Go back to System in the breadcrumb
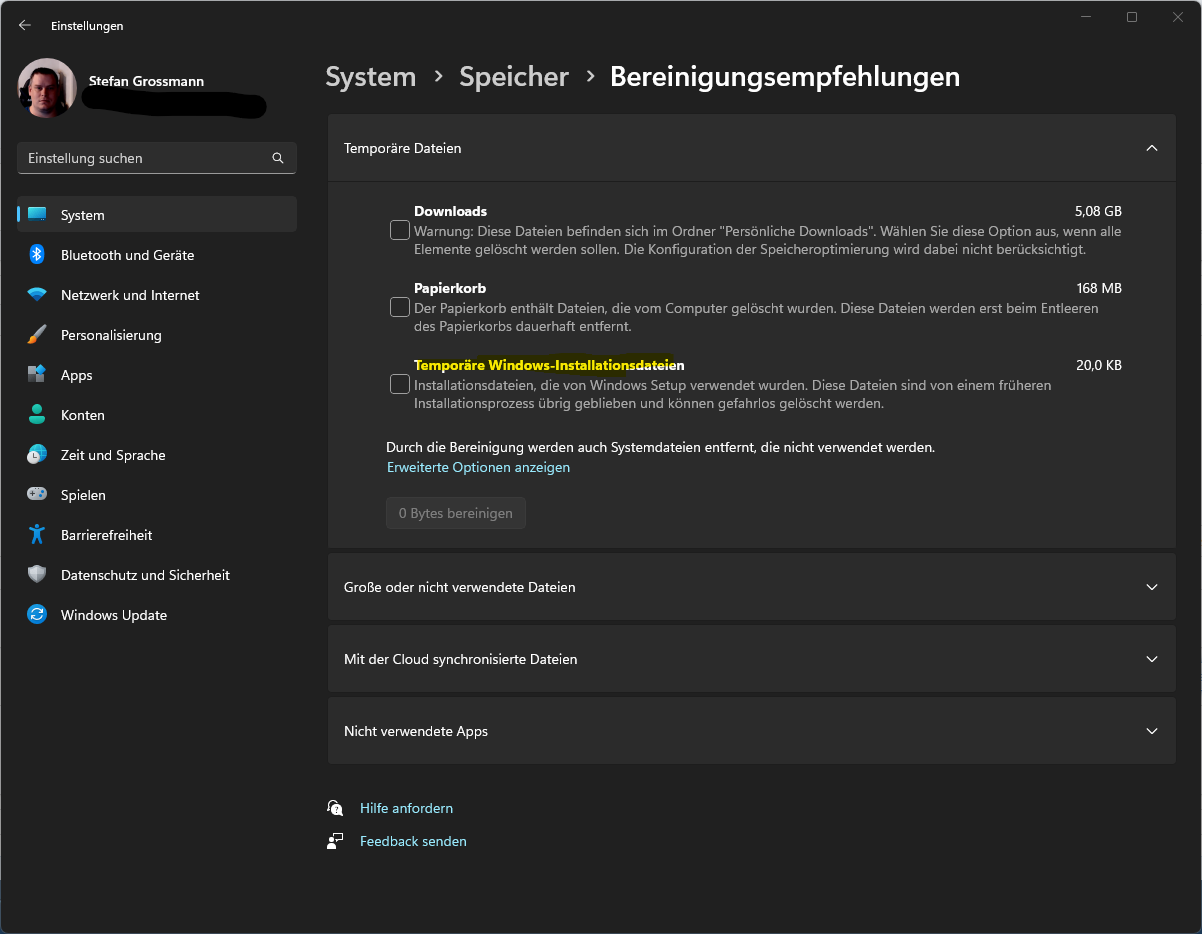The height and width of the screenshot is (934, 1202). click(x=370, y=77)
